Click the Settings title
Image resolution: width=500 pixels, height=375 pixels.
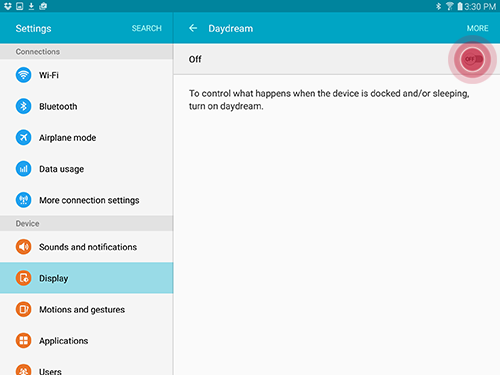(33, 28)
